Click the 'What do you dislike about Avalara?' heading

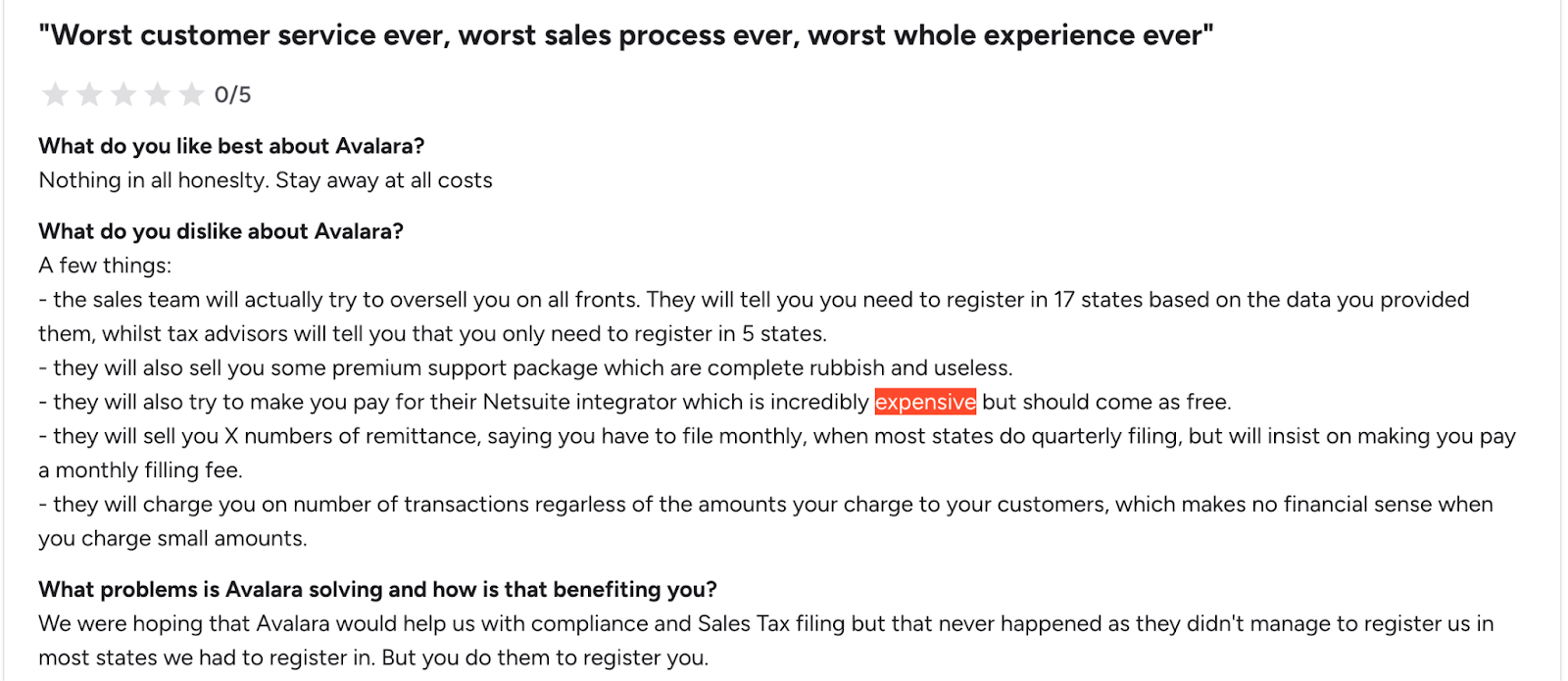tap(220, 231)
